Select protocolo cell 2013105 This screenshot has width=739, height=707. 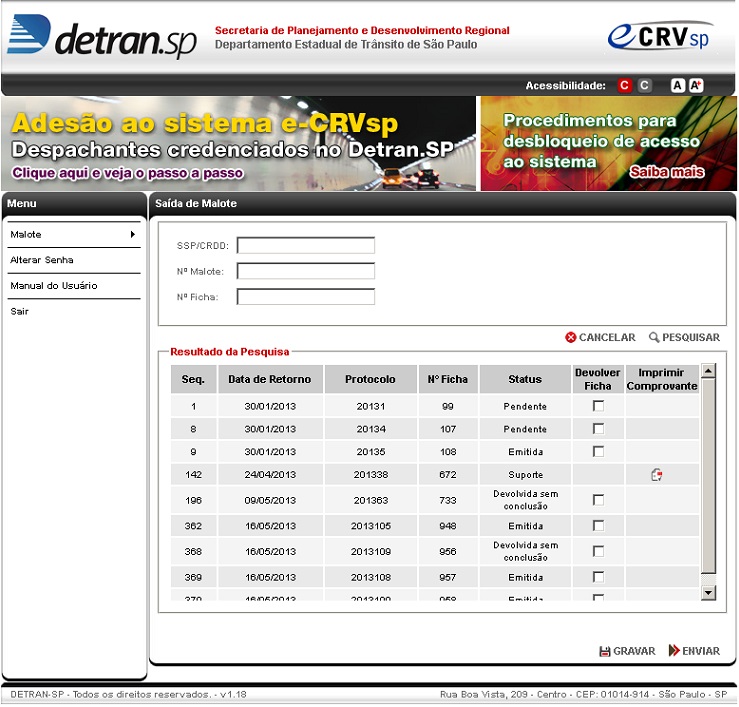(x=370, y=526)
